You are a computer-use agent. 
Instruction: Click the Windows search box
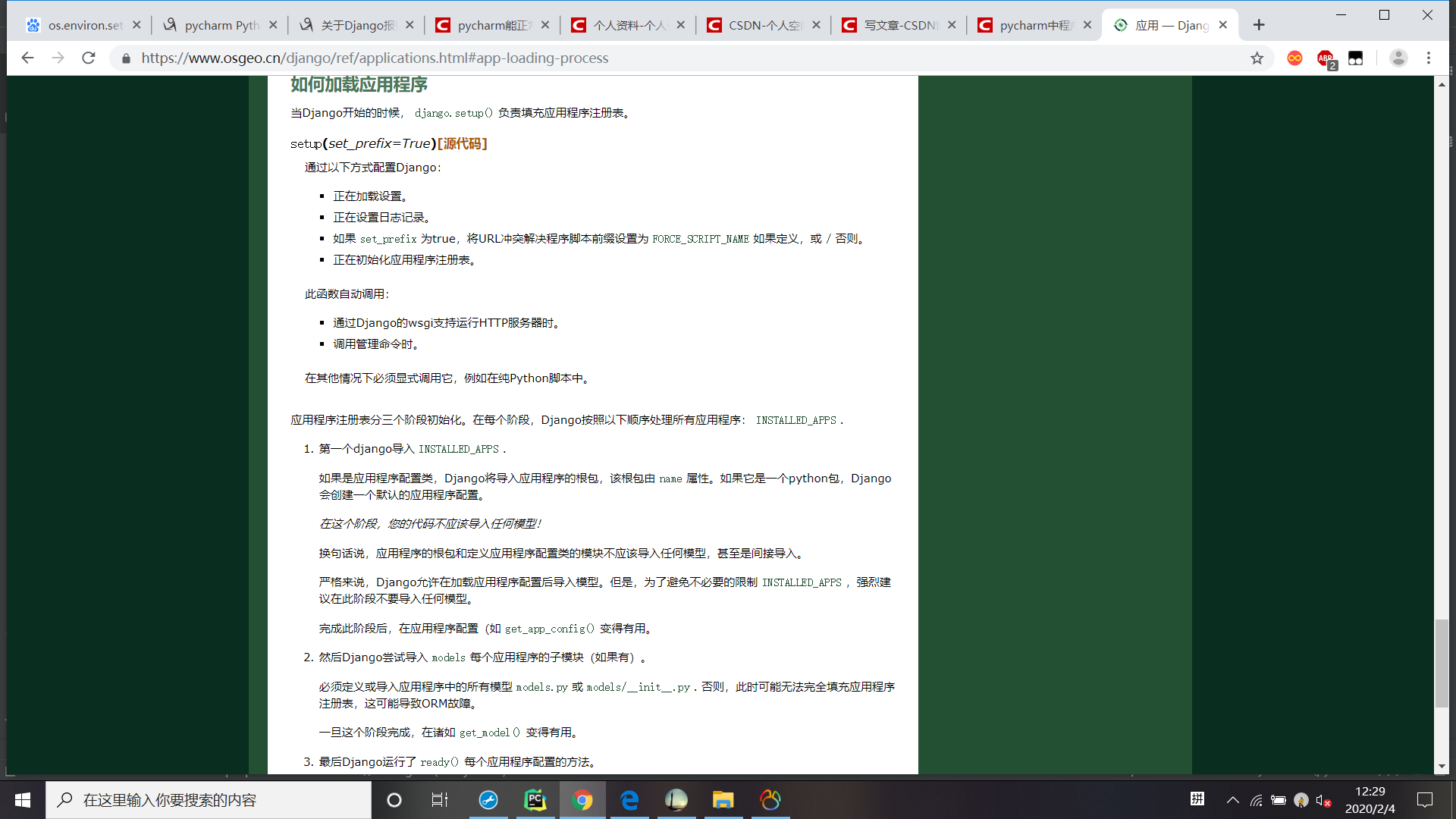[x=209, y=800]
